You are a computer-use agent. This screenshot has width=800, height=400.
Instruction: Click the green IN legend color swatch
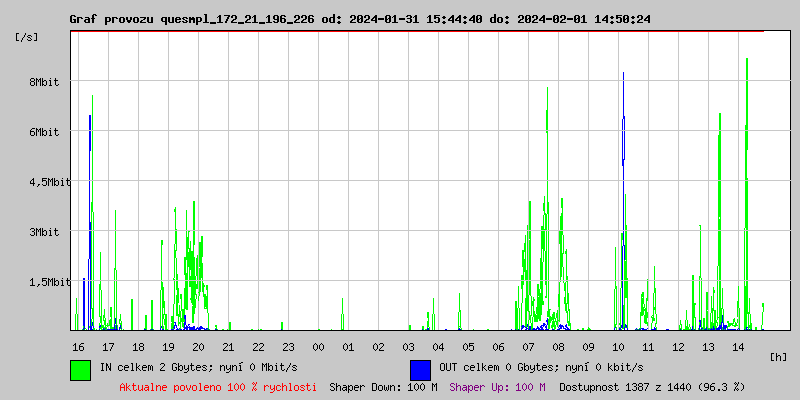pyautogui.click(x=80, y=369)
